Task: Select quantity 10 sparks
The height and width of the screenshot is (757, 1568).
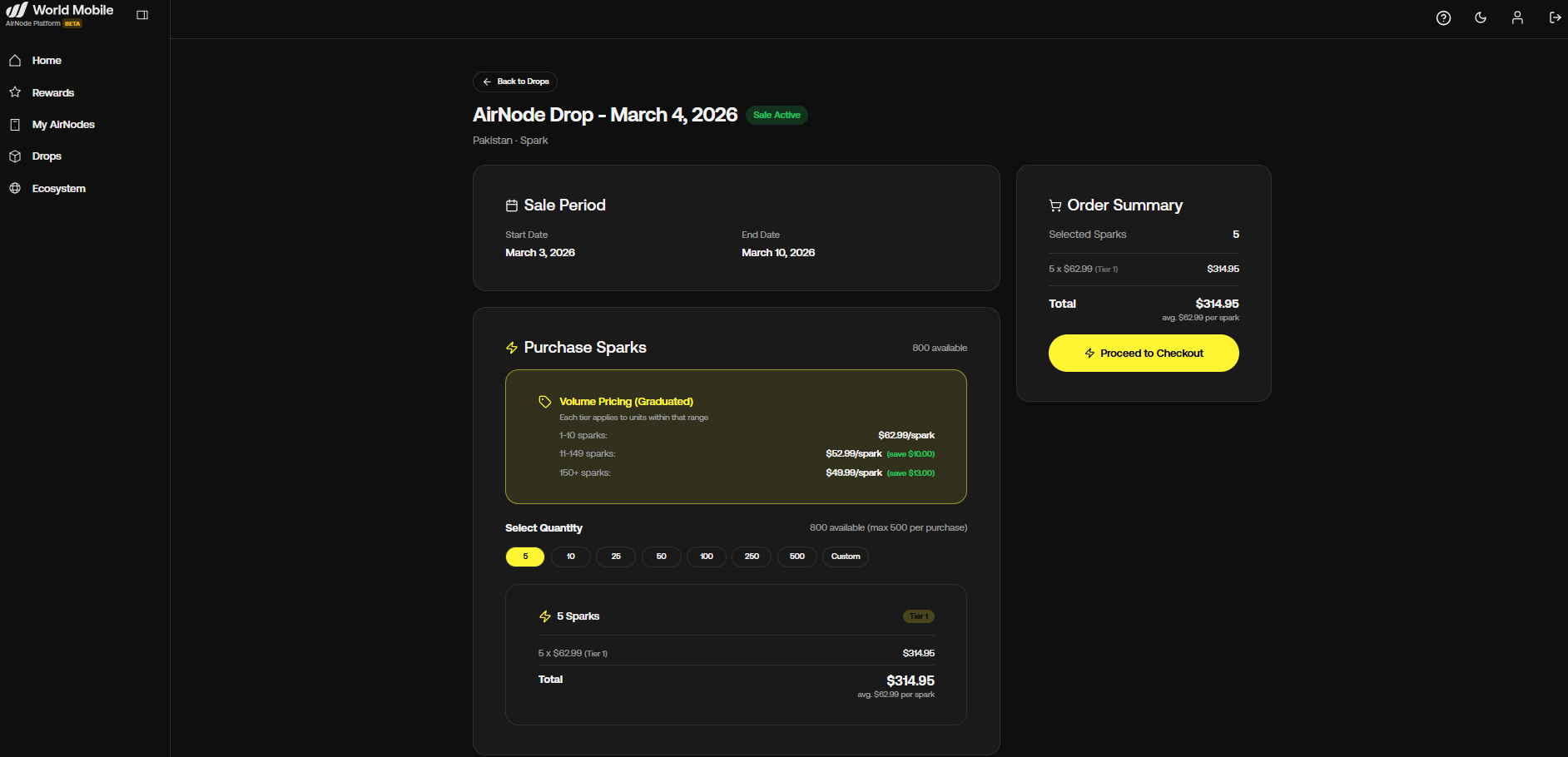Action: [x=571, y=557]
